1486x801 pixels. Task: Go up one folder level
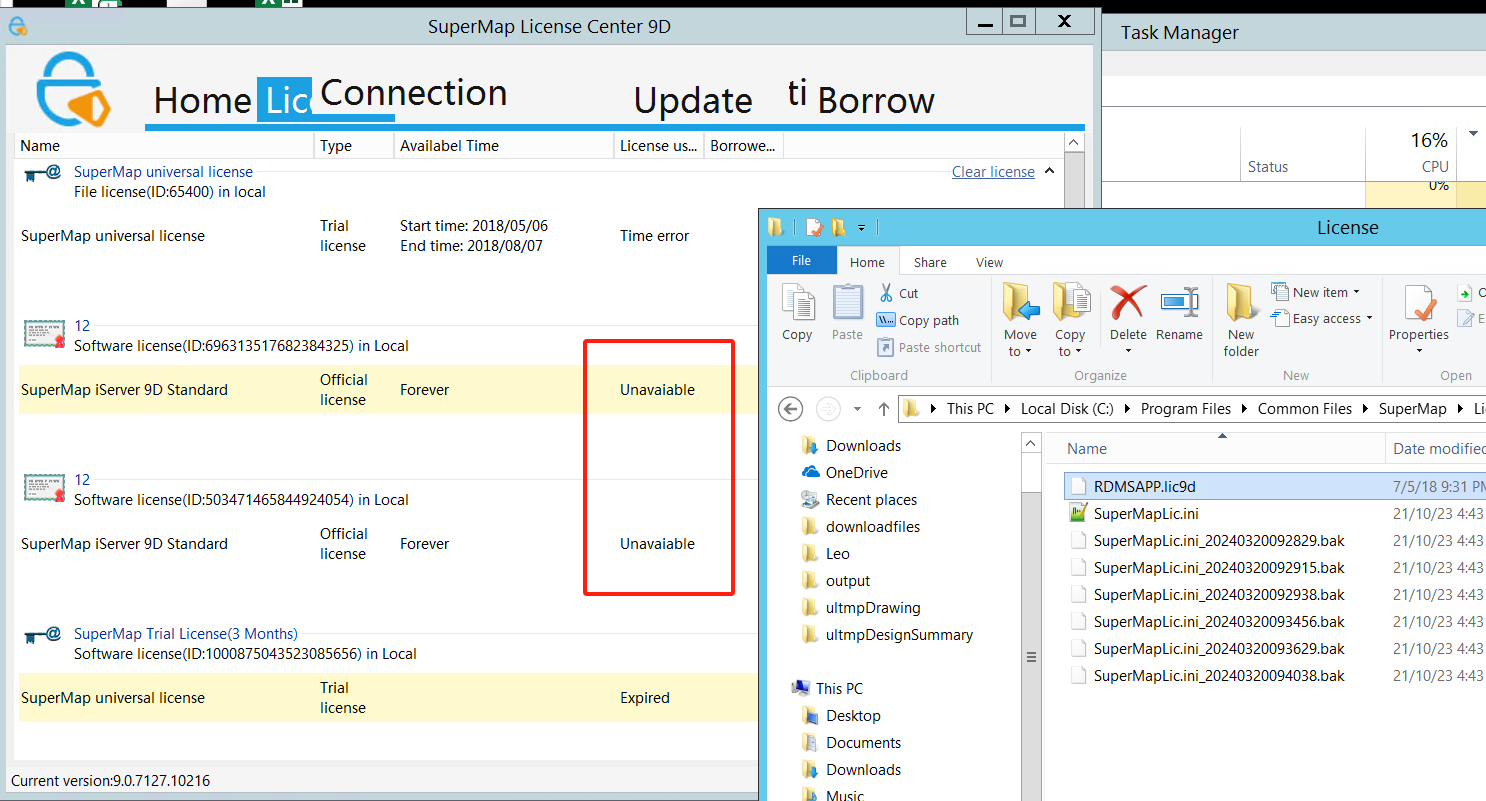click(x=884, y=409)
